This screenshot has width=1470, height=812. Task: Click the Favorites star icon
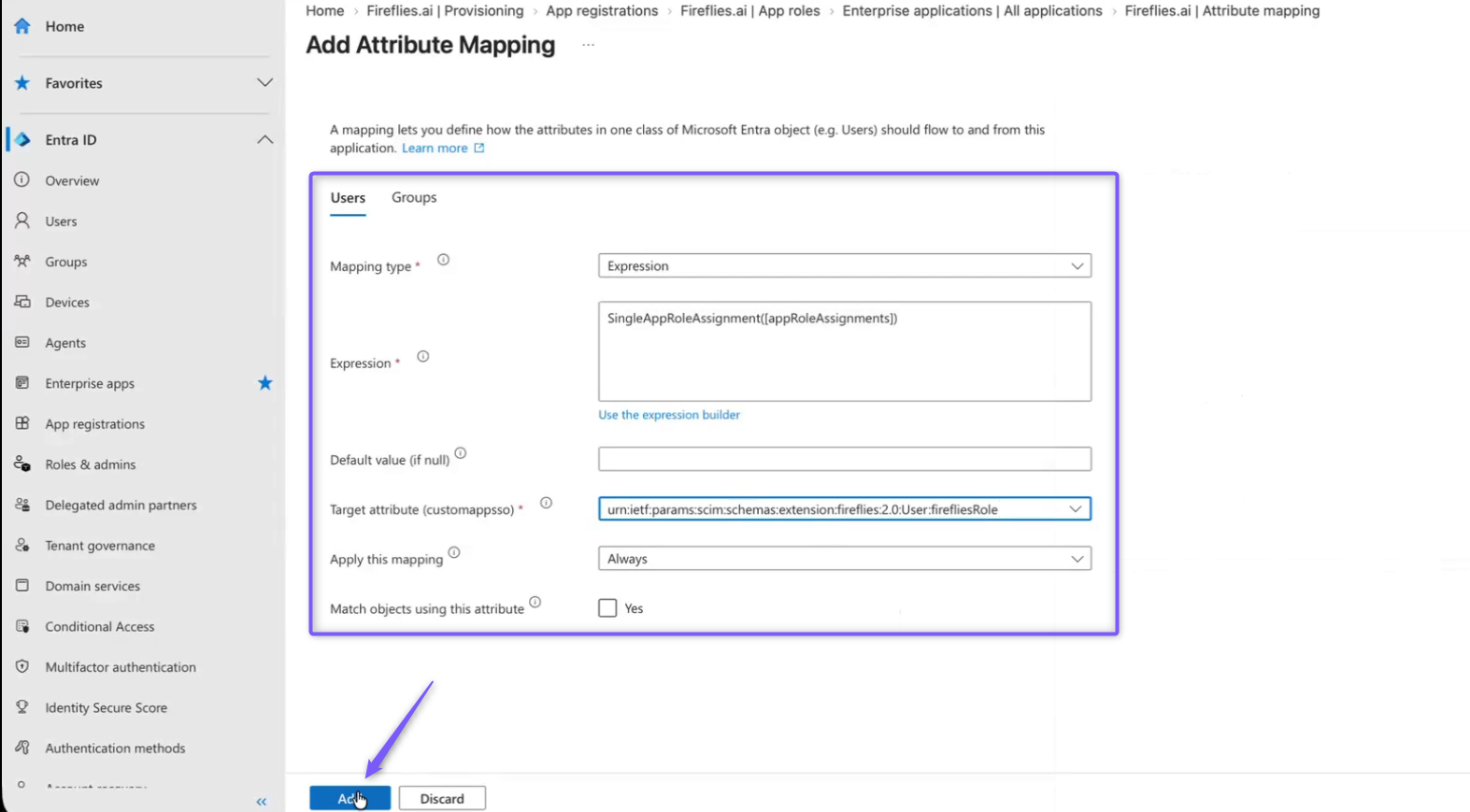coord(22,83)
